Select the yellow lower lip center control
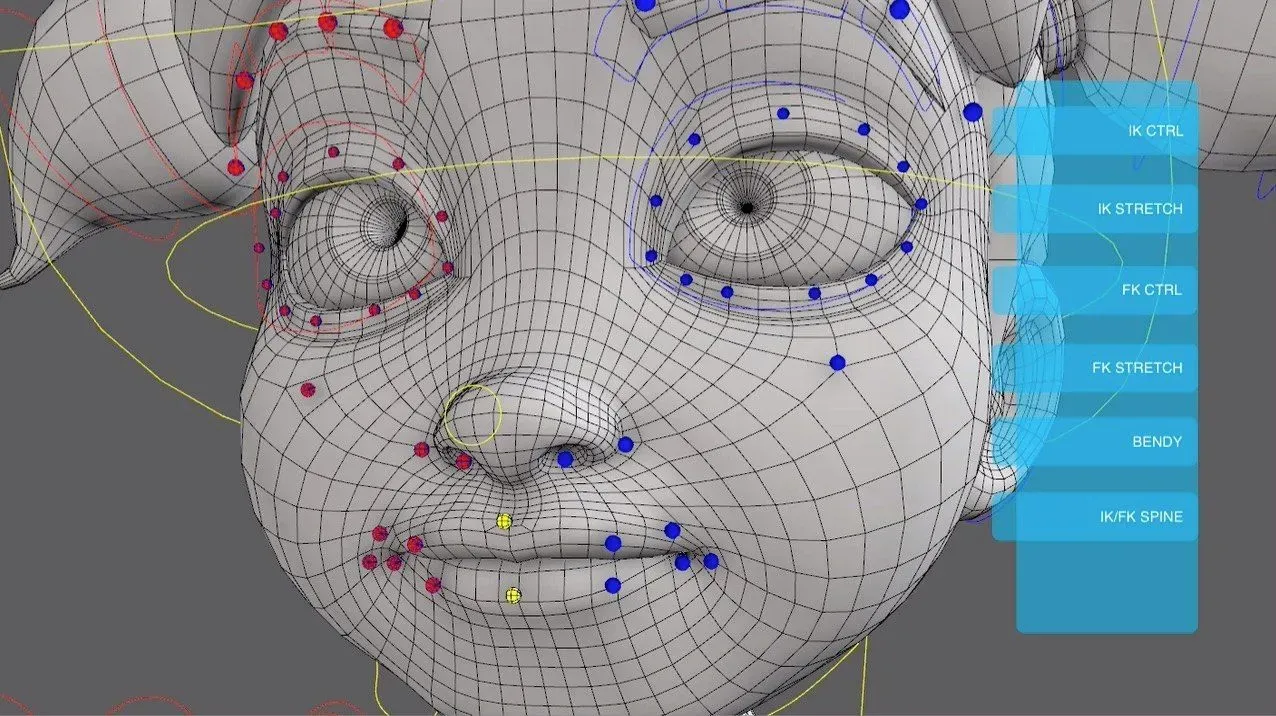1276x716 pixels. (513, 595)
